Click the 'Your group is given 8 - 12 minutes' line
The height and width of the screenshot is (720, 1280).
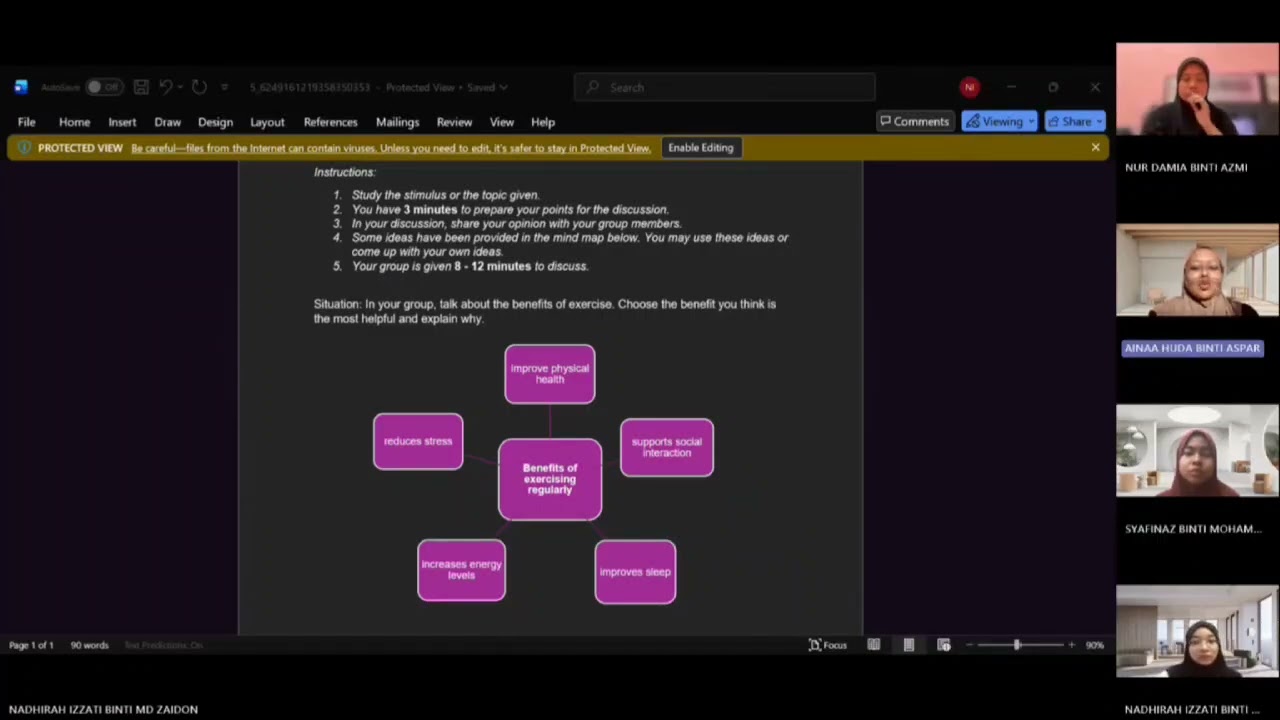tap(470, 266)
